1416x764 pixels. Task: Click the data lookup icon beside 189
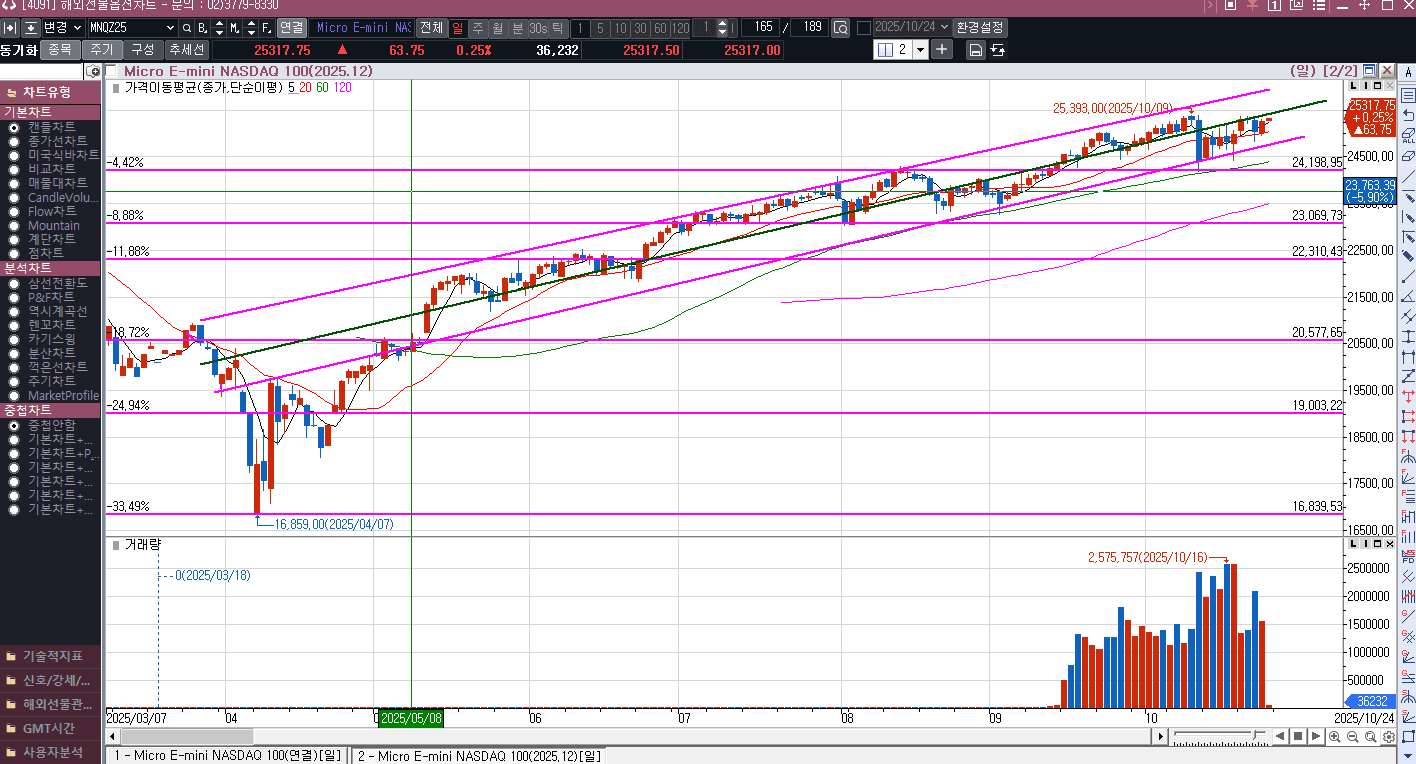840,28
